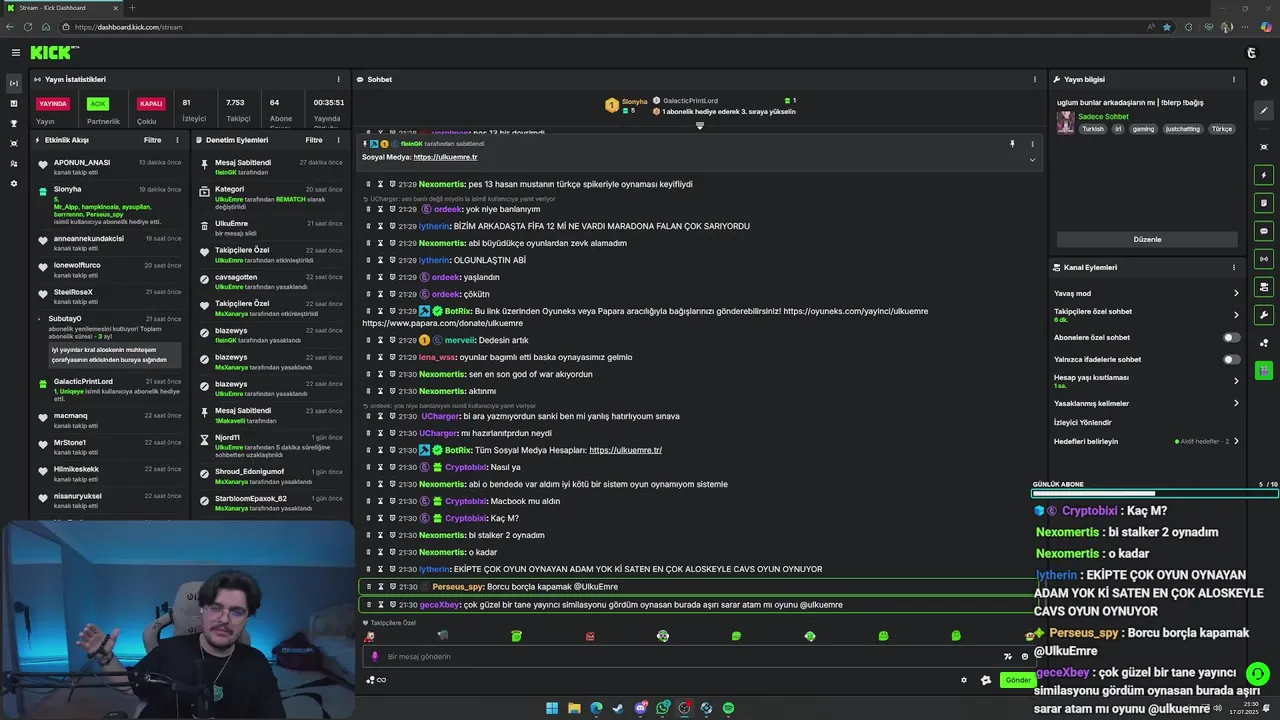Toggle Yalnızca ifadelerle sohbet switch
Viewport: 1280px width, 720px height.
[1231, 359]
